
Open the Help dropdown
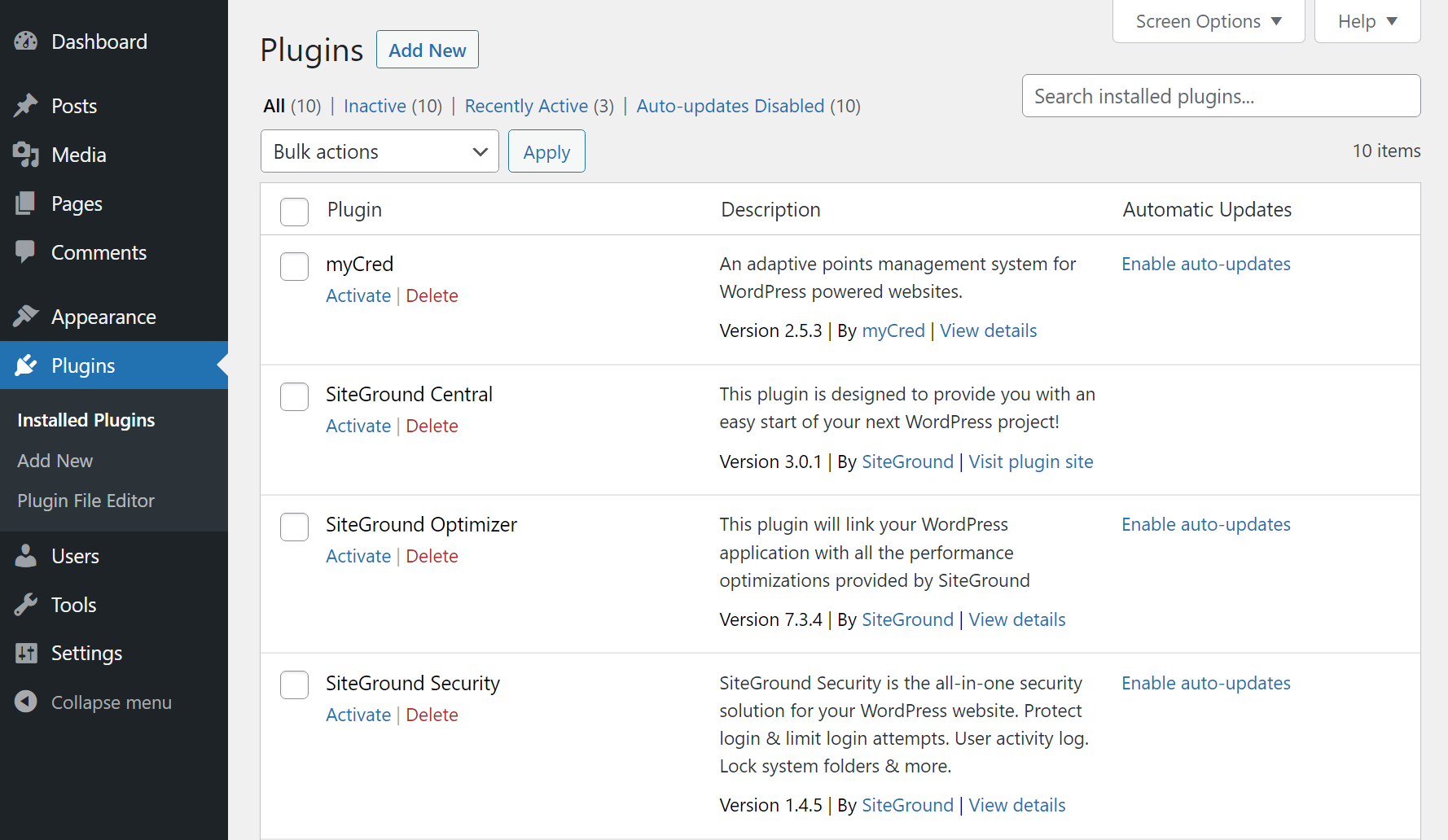point(1367,20)
